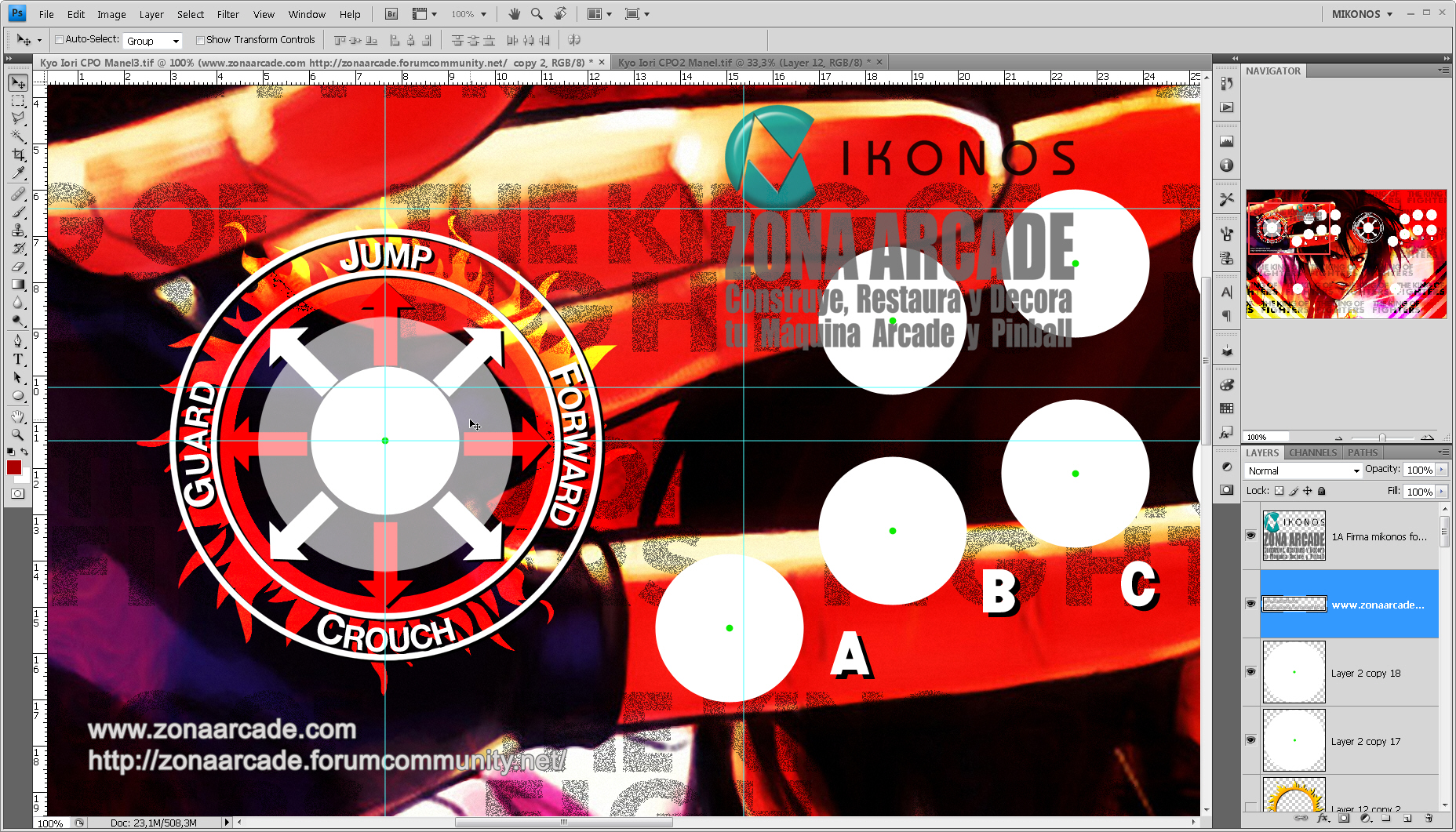Viewport: 1456px width, 832px height.
Task: Select the Path Selection tool
Action: pyautogui.click(x=18, y=377)
